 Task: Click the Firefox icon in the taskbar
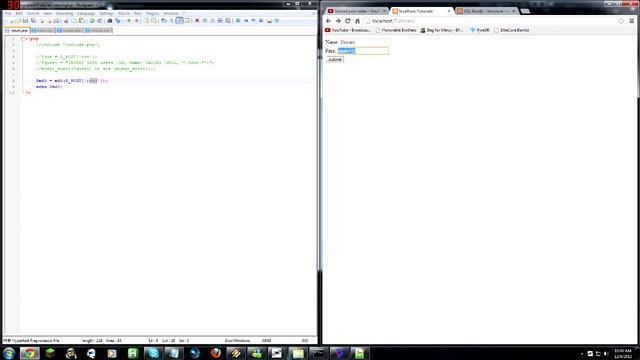click(216, 353)
